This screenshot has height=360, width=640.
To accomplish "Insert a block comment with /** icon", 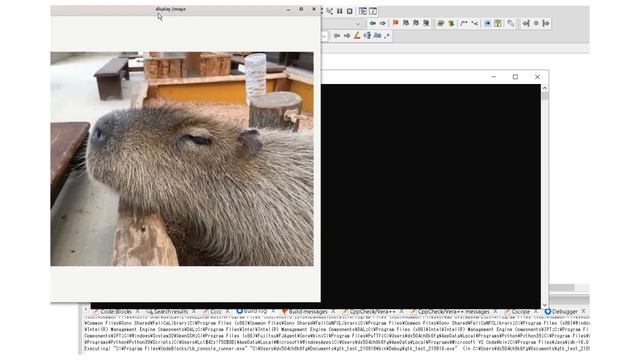I will point(464,24).
